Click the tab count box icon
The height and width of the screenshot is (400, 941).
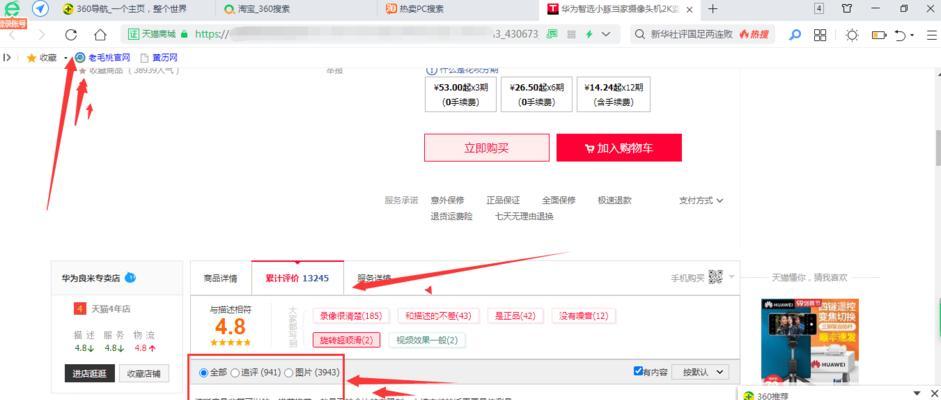819,8
